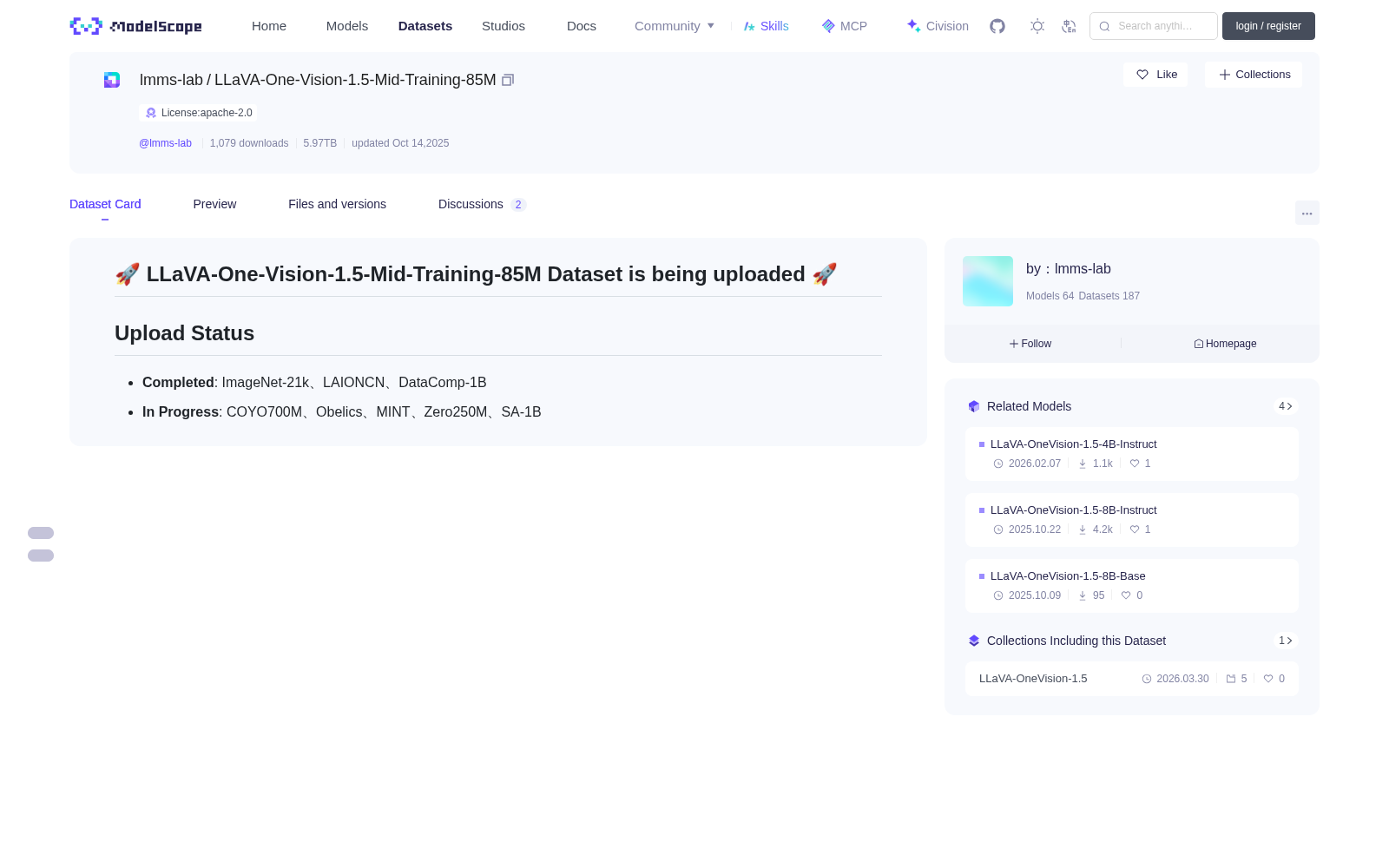The height and width of the screenshot is (868, 1389).
Task: Expand Collections Including this Dataset arrow
Action: pyautogui.click(x=1286, y=641)
